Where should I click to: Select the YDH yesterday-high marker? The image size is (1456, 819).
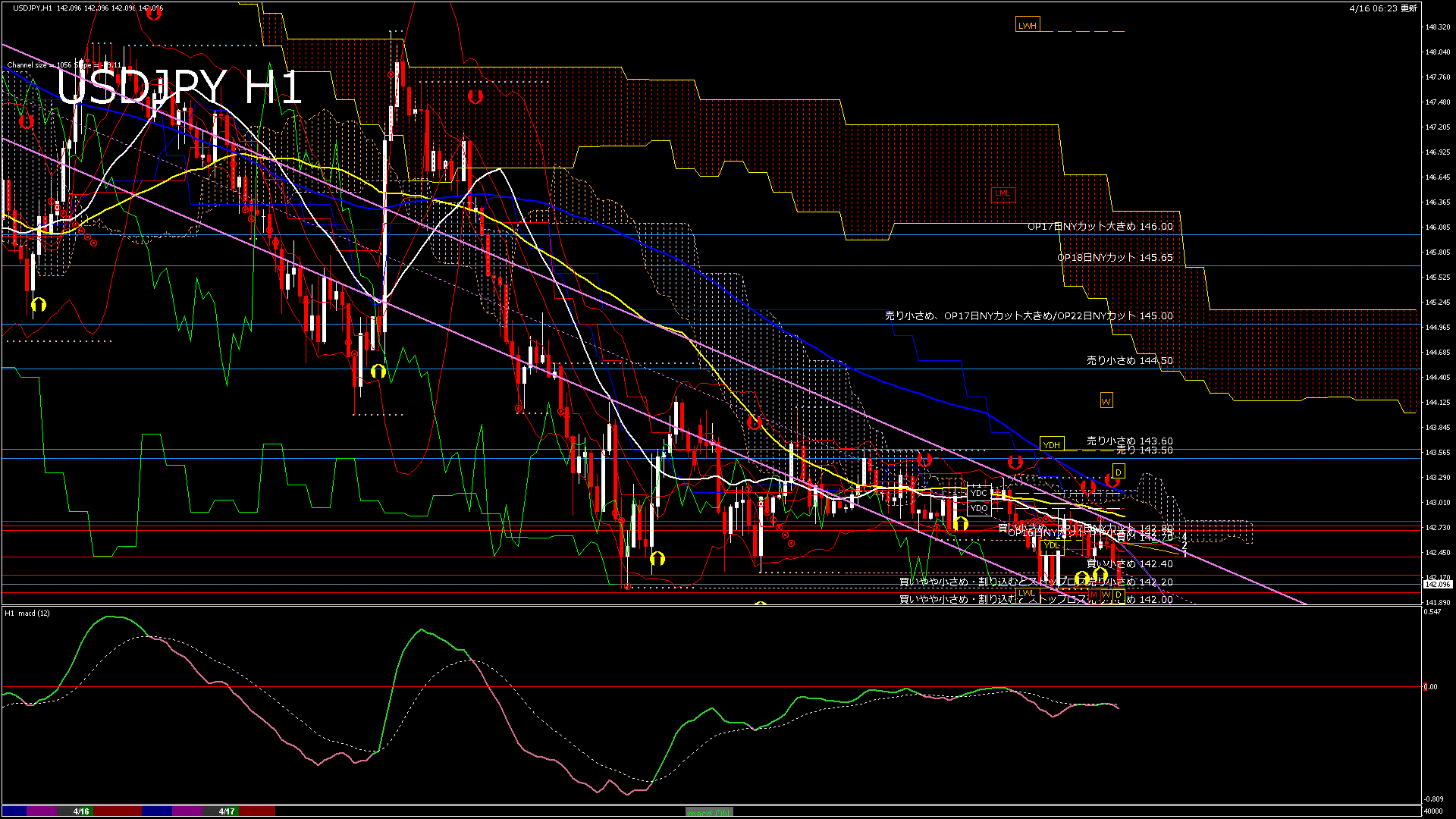click(x=1052, y=445)
